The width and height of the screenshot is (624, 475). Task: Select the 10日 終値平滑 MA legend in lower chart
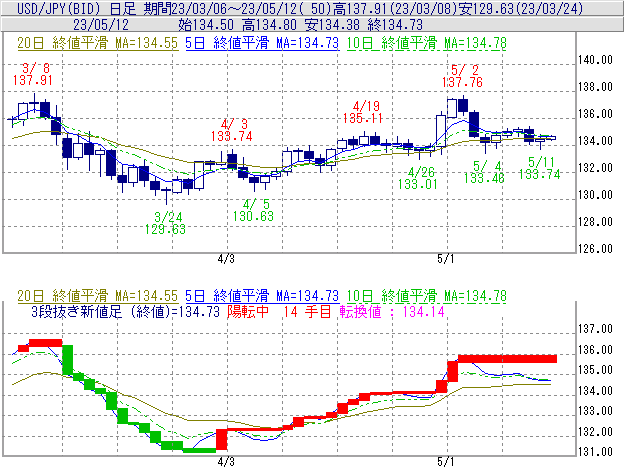427,296
